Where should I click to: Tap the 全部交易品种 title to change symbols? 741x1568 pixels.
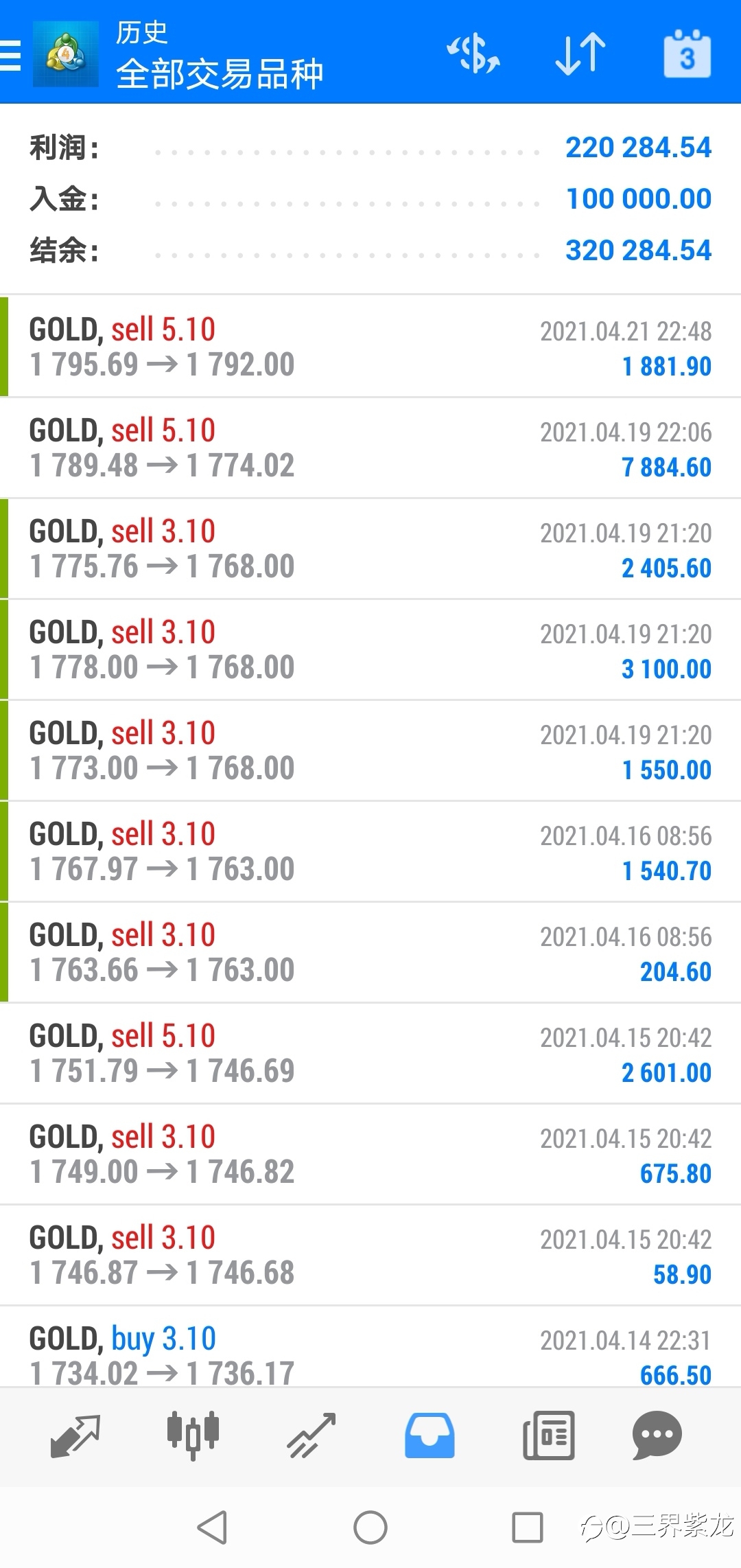click(220, 74)
